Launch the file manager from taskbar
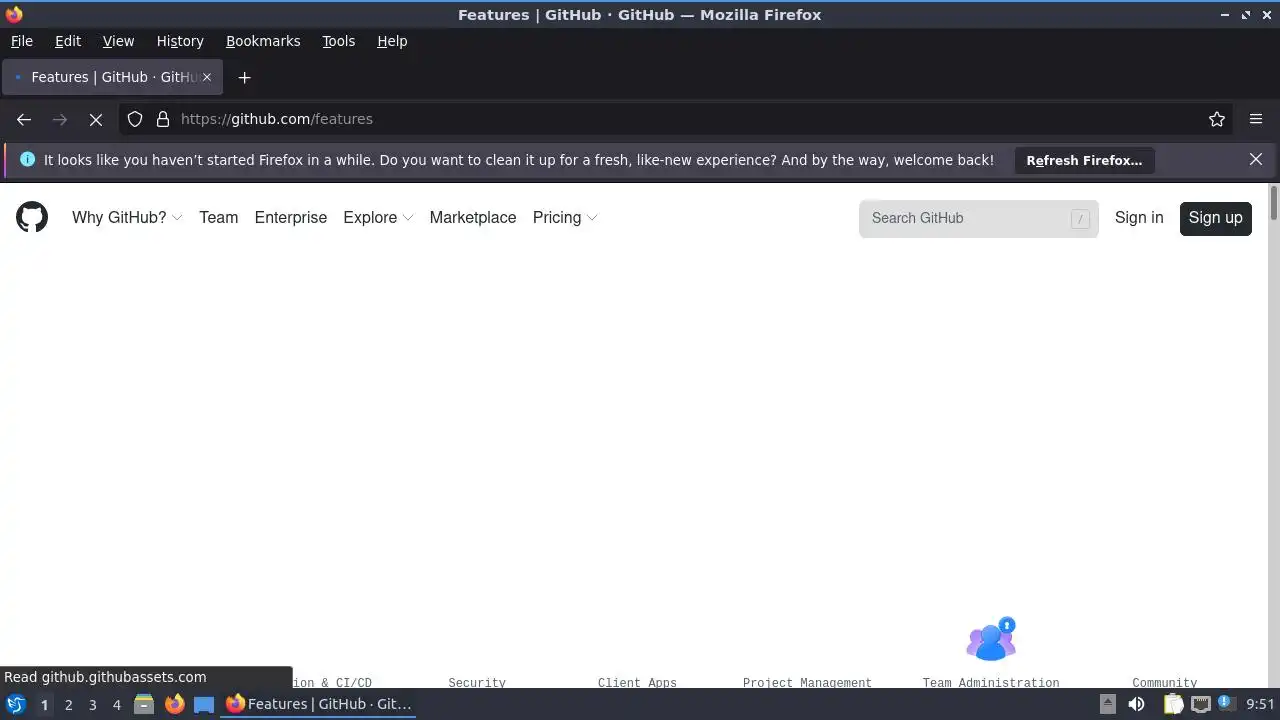The height and width of the screenshot is (720, 1280). pyautogui.click(x=144, y=704)
